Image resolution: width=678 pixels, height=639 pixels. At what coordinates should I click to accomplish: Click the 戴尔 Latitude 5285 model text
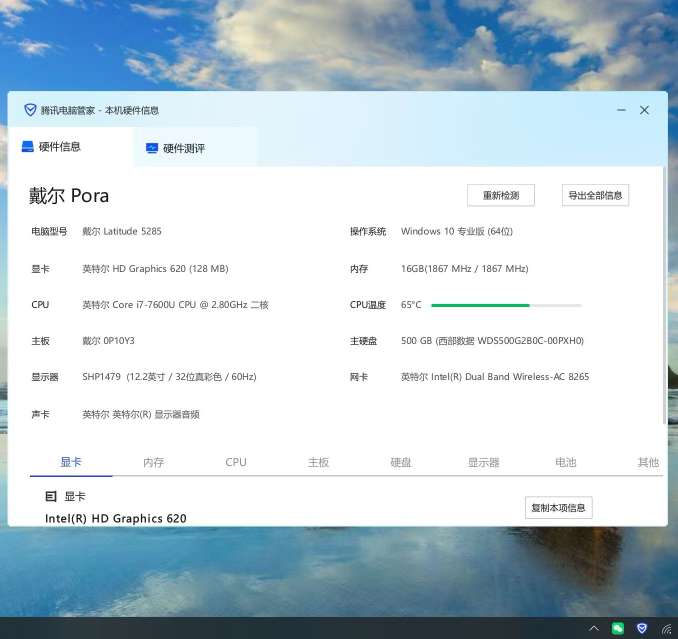pyautogui.click(x=122, y=231)
